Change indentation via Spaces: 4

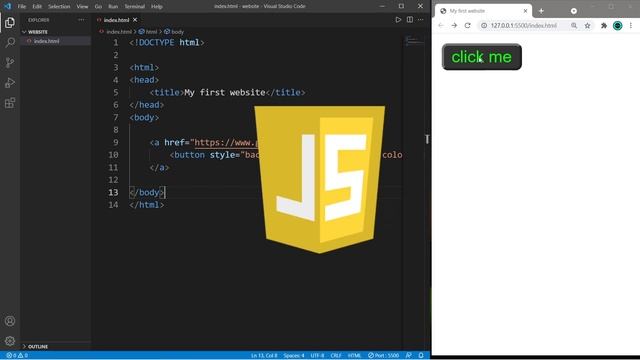coord(294,355)
